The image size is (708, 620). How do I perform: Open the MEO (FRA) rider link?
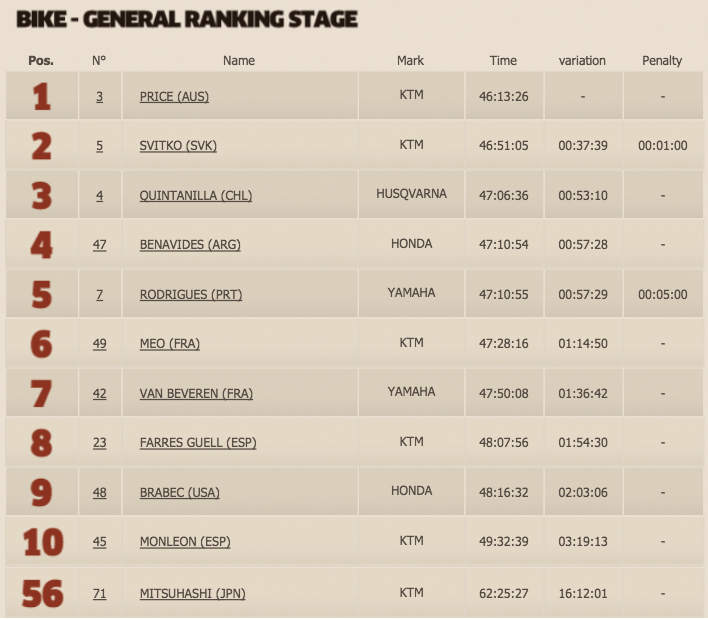tap(170, 344)
